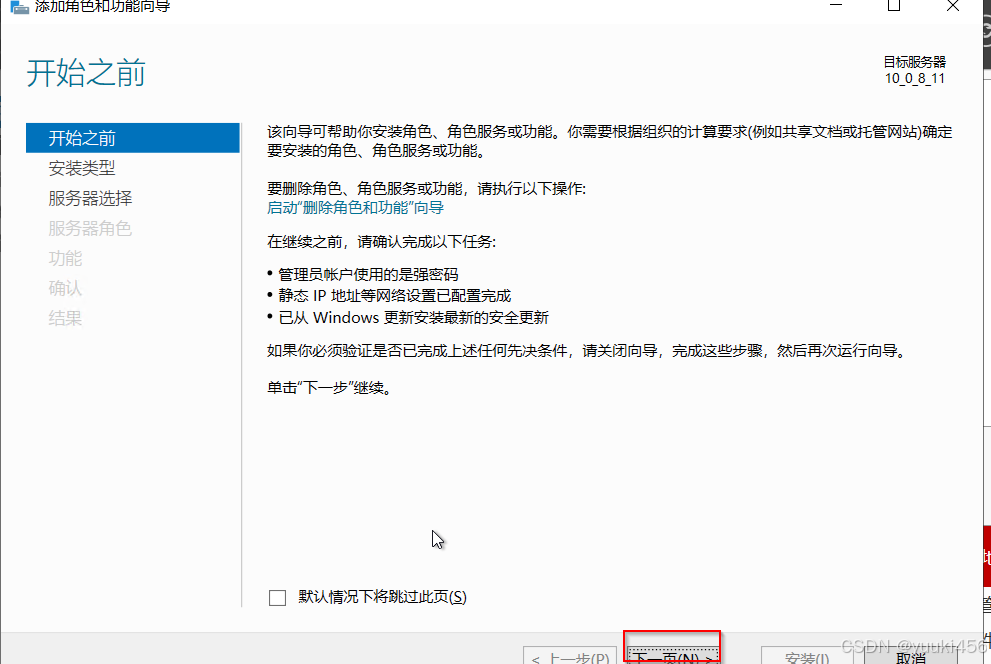Close the 添加角色和功能向导 window
Screen dimensions: 991x664
(952, 6)
